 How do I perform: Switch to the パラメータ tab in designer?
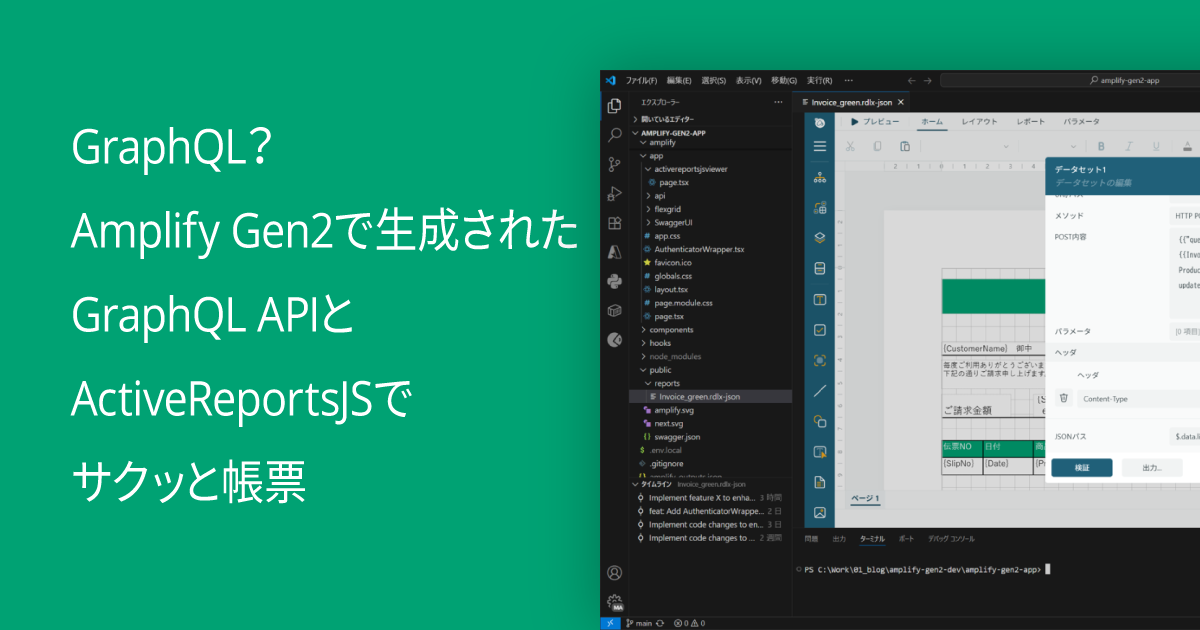click(1081, 122)
